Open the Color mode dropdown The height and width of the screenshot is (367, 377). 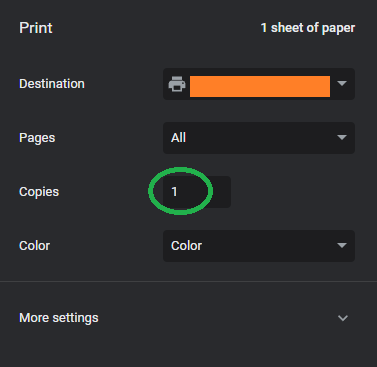pos(259,246)
